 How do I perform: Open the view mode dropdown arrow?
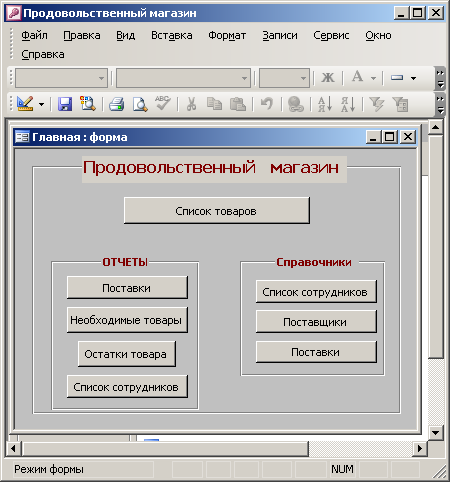[41, 104]
